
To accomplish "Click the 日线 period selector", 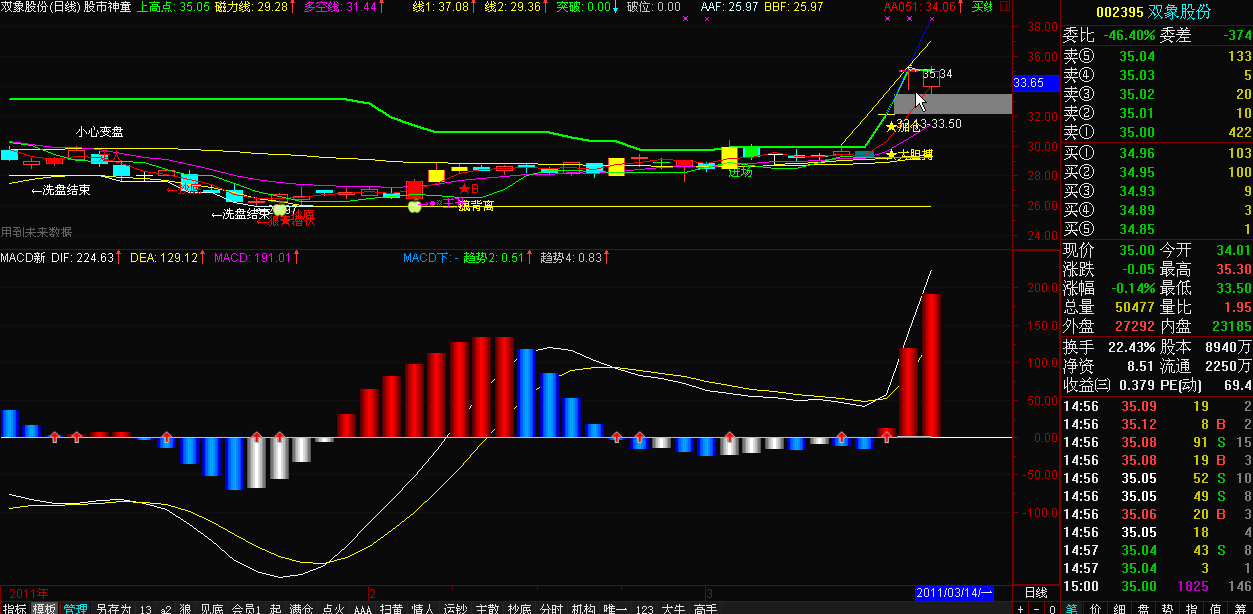I will click(1035, 593).
